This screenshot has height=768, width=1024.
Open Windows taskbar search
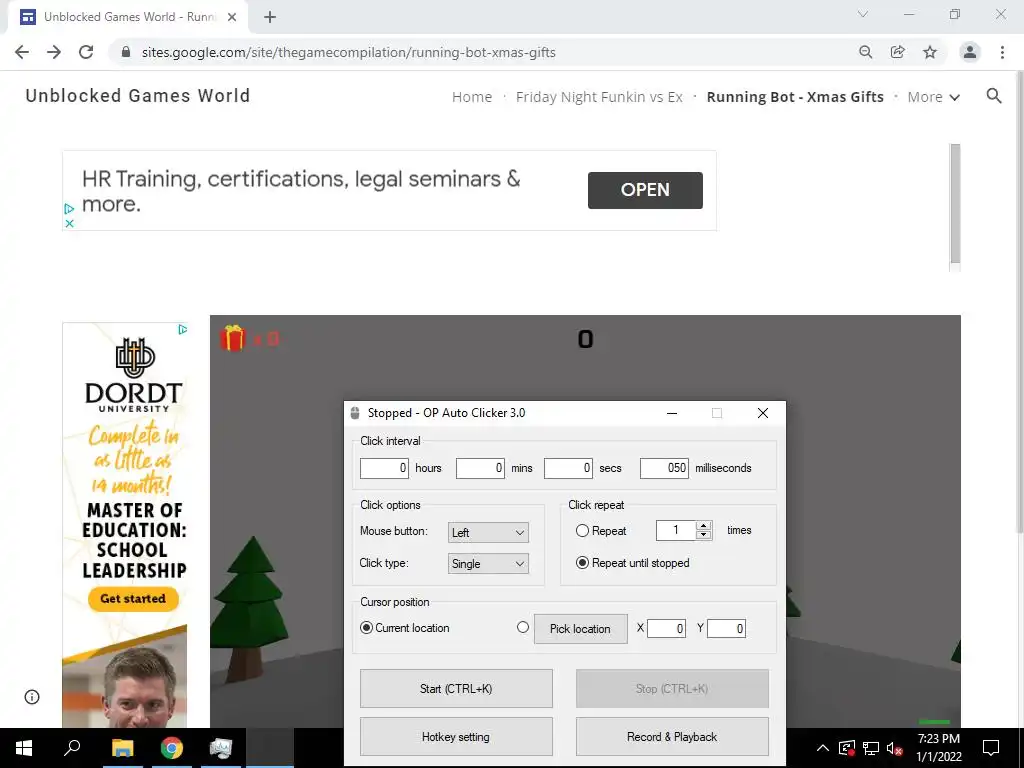[72, 748]
